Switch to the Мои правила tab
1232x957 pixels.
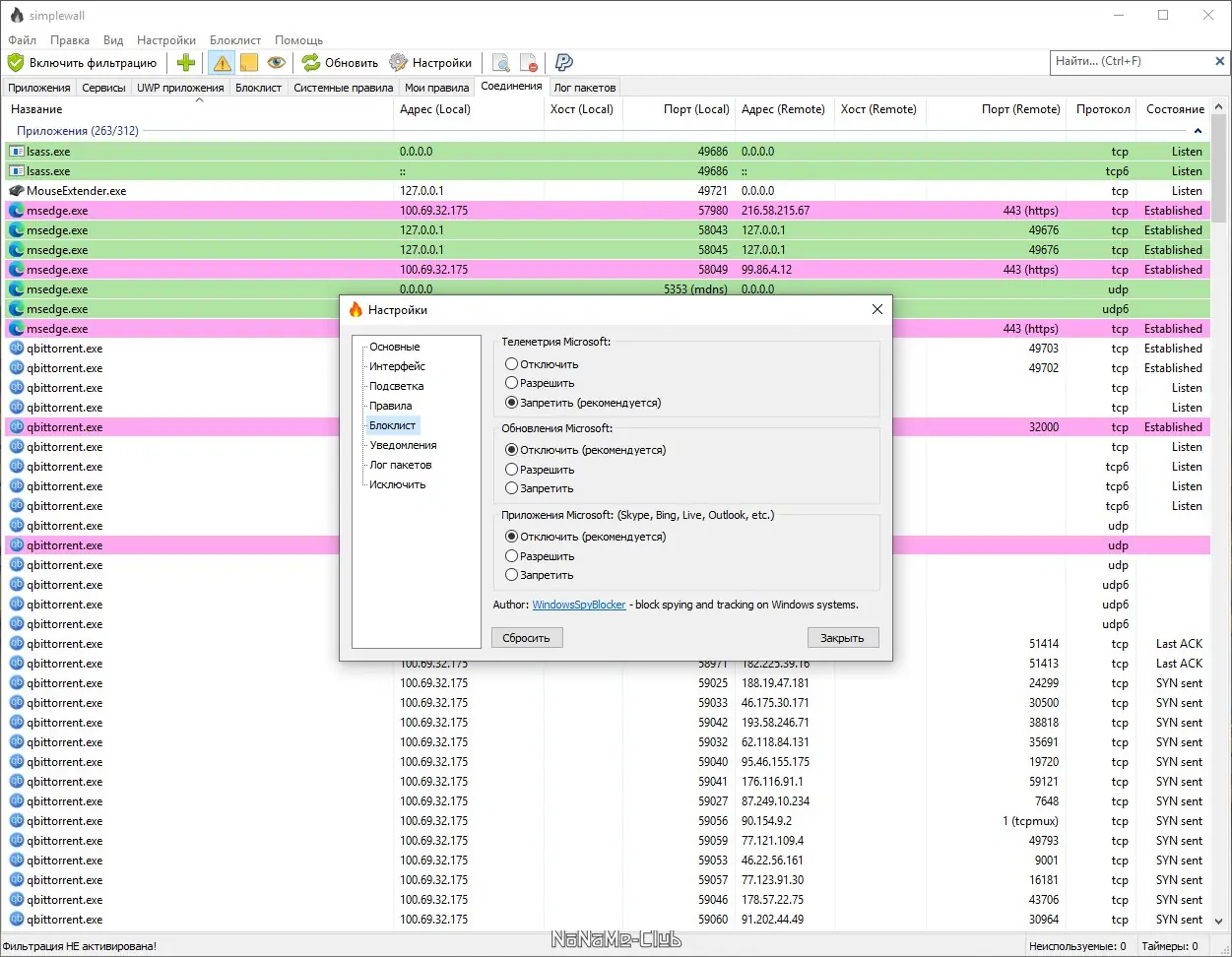(436, 88)
